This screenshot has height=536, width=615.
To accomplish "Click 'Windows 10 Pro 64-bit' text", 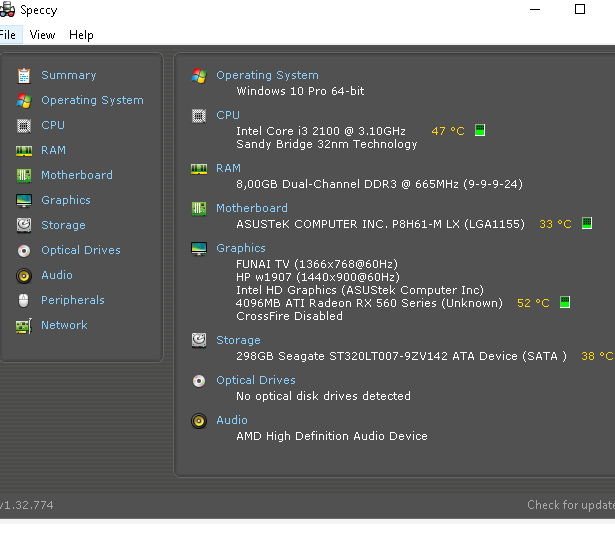I will [300, 91].
